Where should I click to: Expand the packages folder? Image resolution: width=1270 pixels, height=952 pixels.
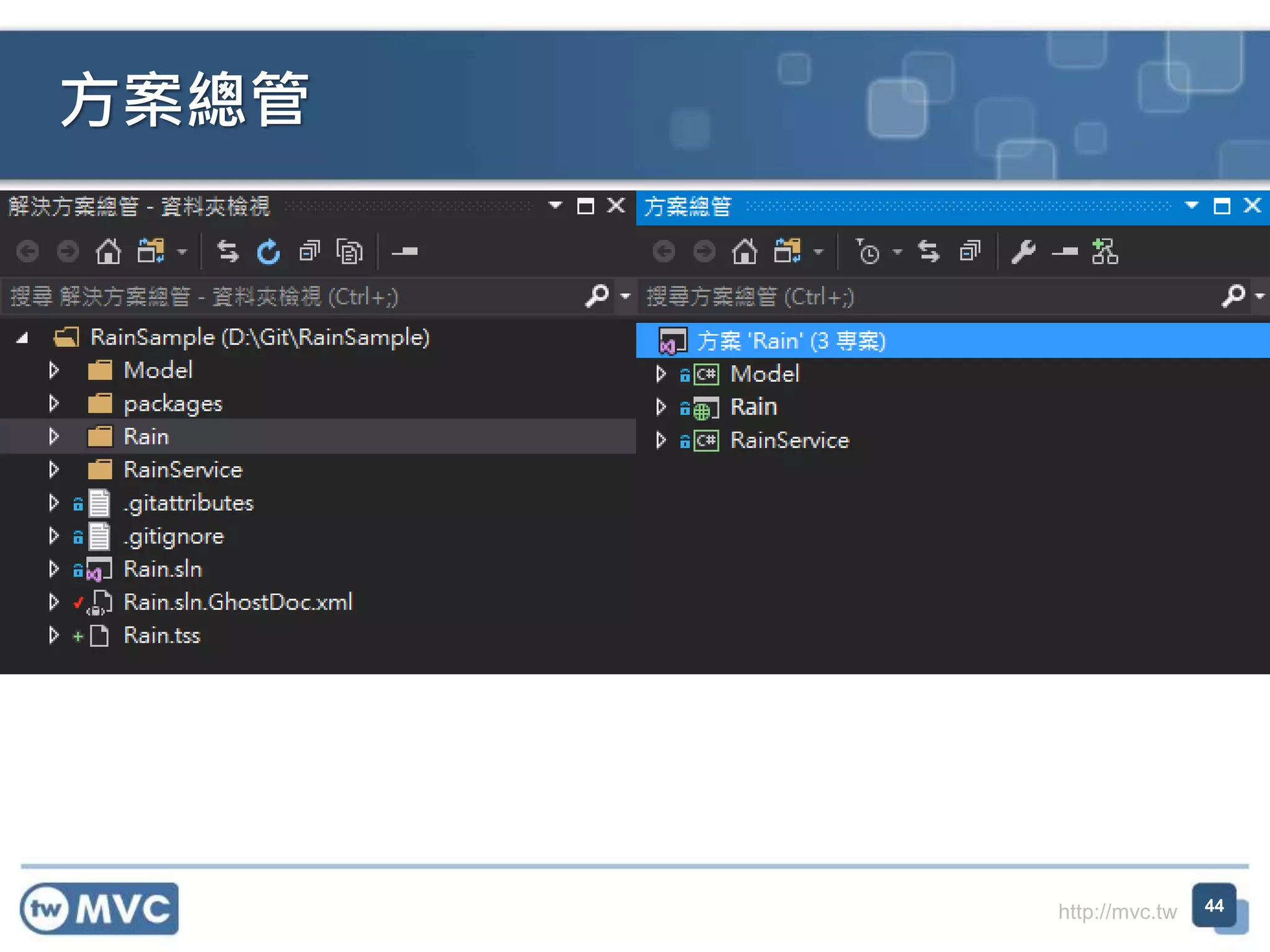click(54, 403)
